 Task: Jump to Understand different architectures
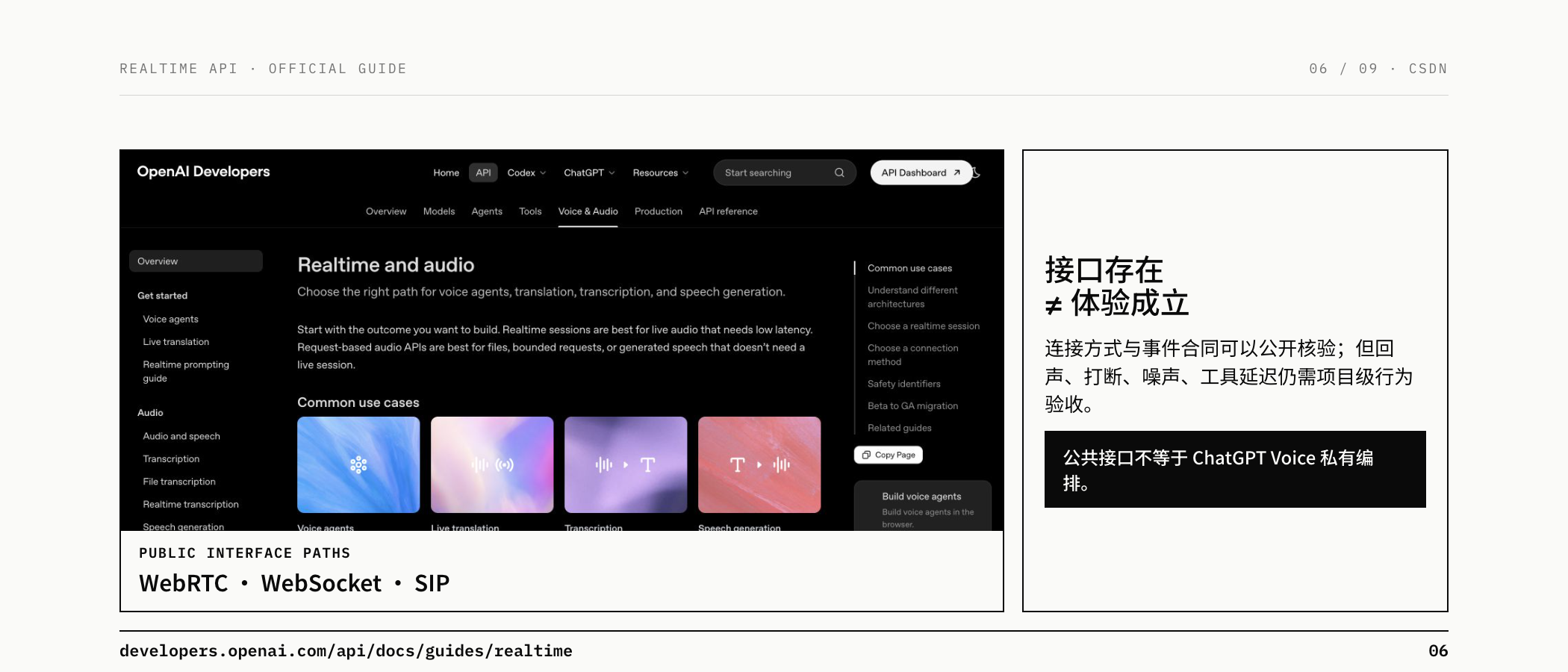(912, 297)
